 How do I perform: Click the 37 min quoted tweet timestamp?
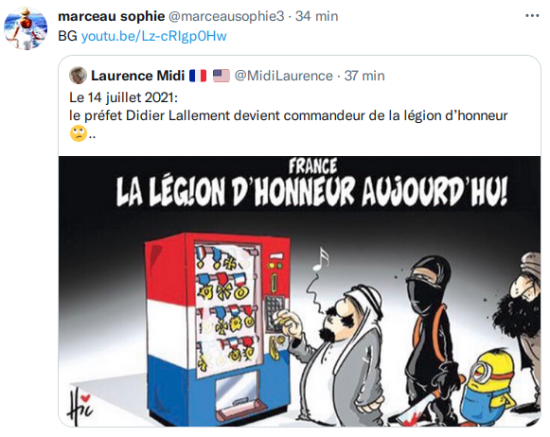[x=364, y=75]
